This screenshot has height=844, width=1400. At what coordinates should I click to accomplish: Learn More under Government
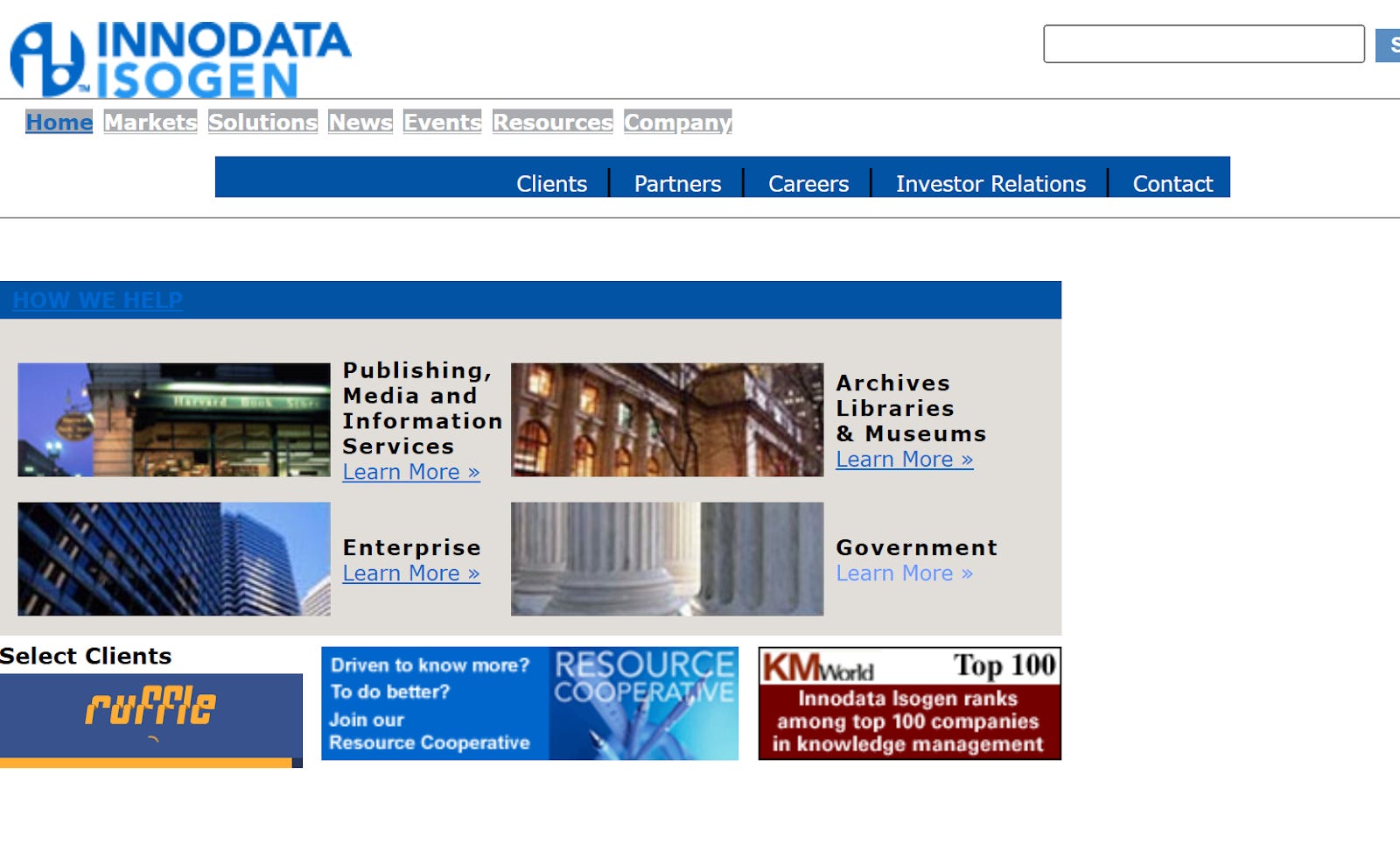904,573
